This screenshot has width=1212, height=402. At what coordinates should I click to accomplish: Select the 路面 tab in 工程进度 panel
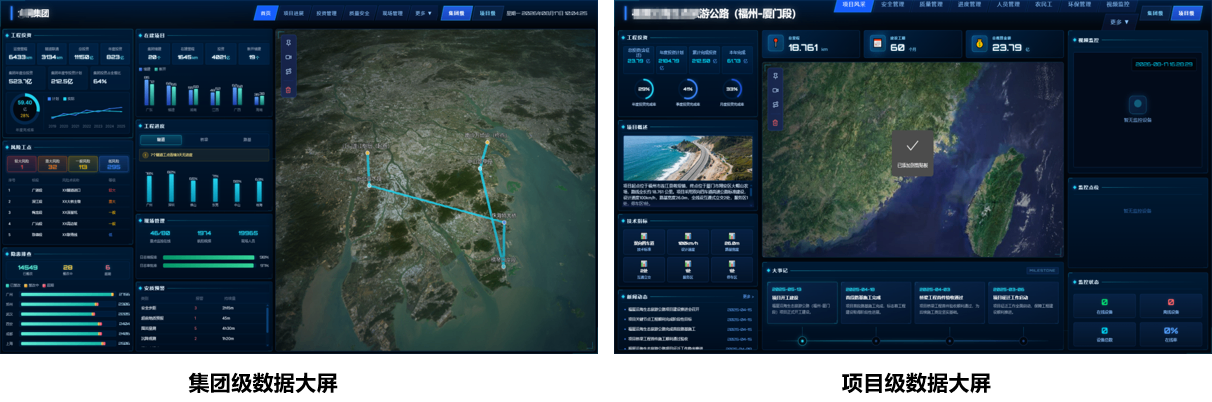[247, 140]
